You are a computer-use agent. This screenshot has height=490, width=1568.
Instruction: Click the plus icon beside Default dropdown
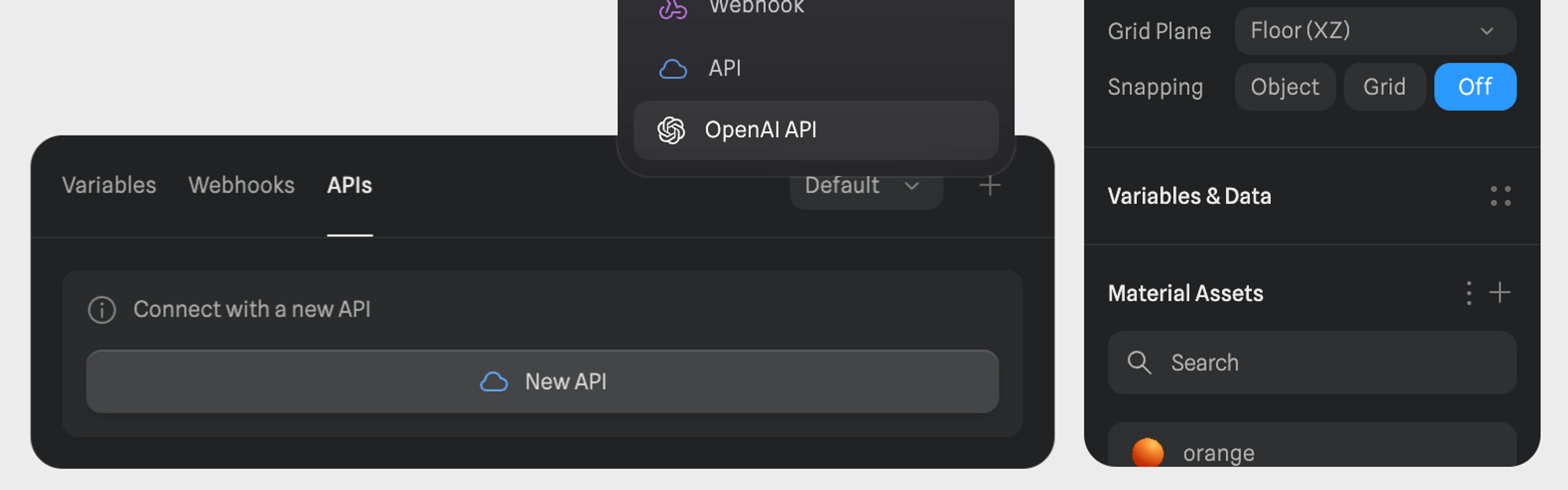(x=990, y=186)
